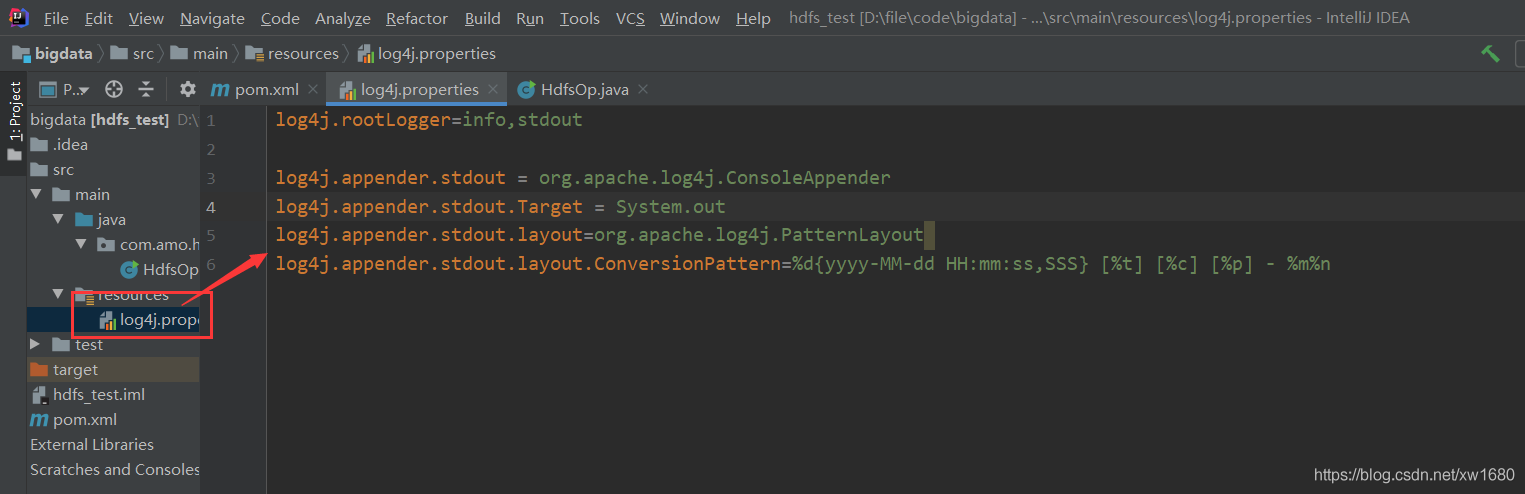The height and width of the screenshot is (494, 1525).
Task: Open the Build menu
Action: tap(483, 18)
